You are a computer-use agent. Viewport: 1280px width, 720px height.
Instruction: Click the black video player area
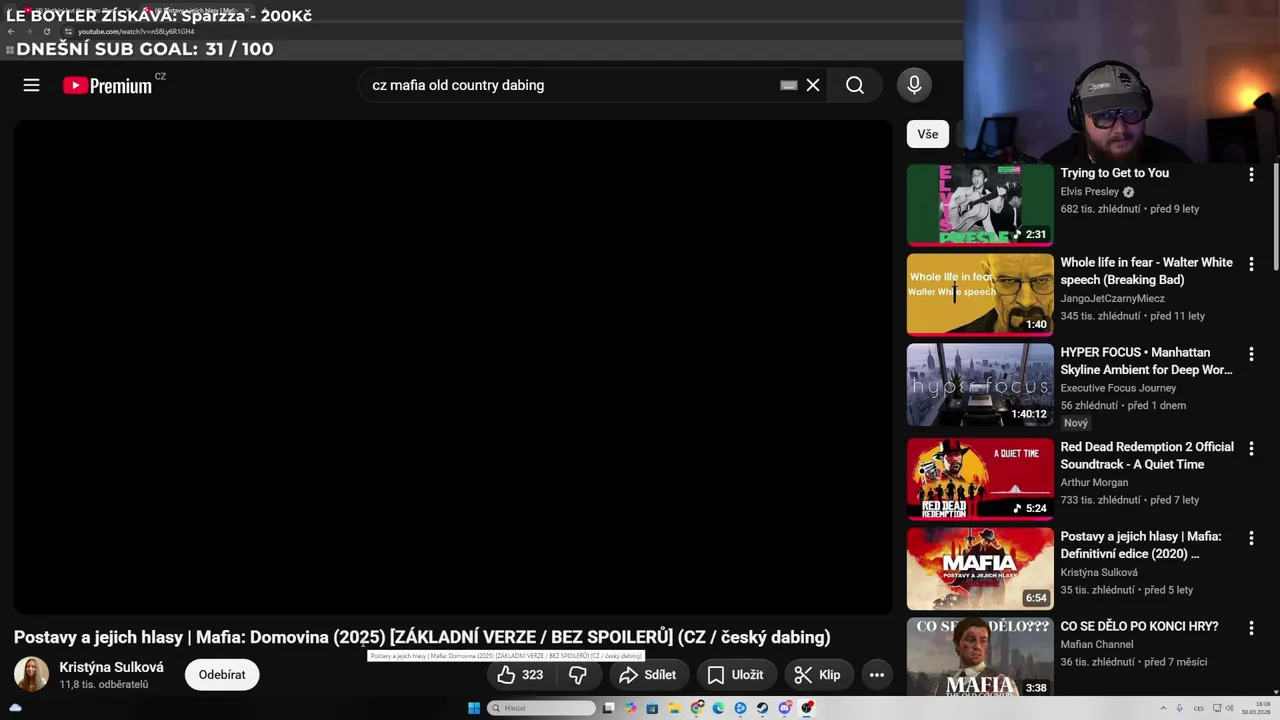click(453, 367)
